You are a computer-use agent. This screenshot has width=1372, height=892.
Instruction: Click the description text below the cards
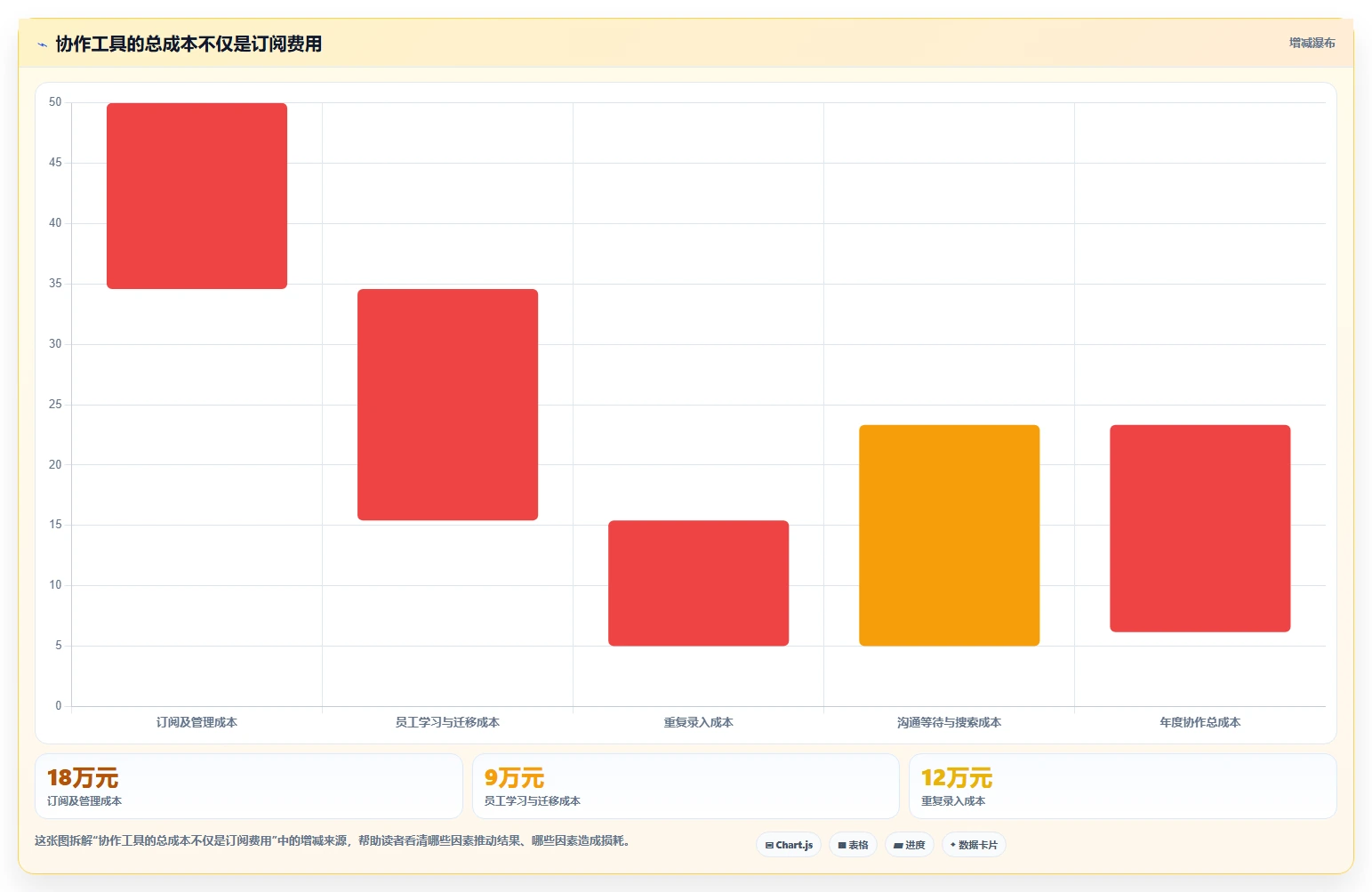[x=333, y=840]
